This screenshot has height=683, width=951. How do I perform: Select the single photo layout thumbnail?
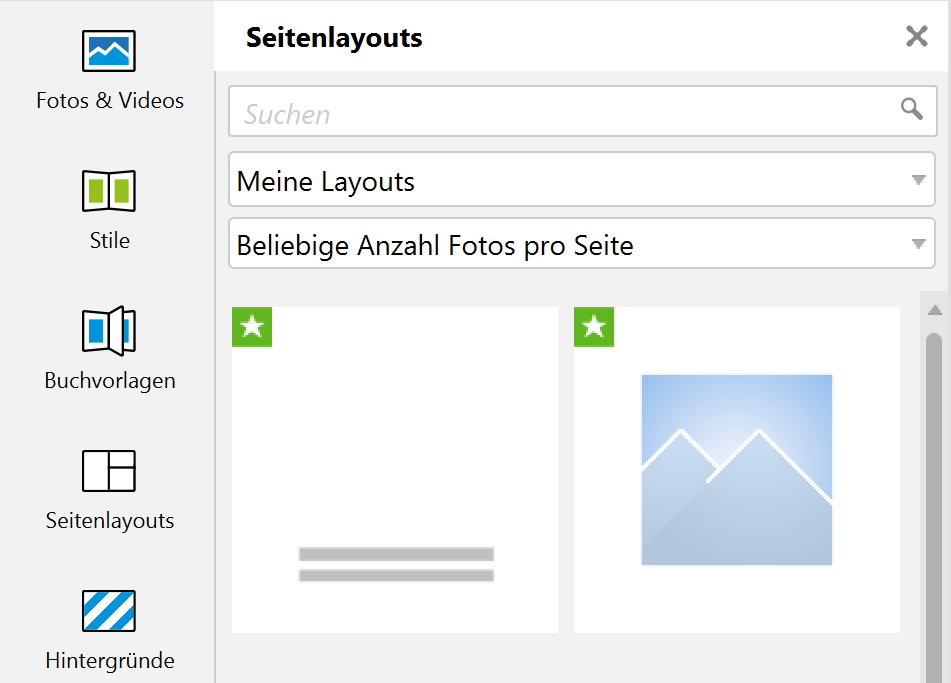737,470
